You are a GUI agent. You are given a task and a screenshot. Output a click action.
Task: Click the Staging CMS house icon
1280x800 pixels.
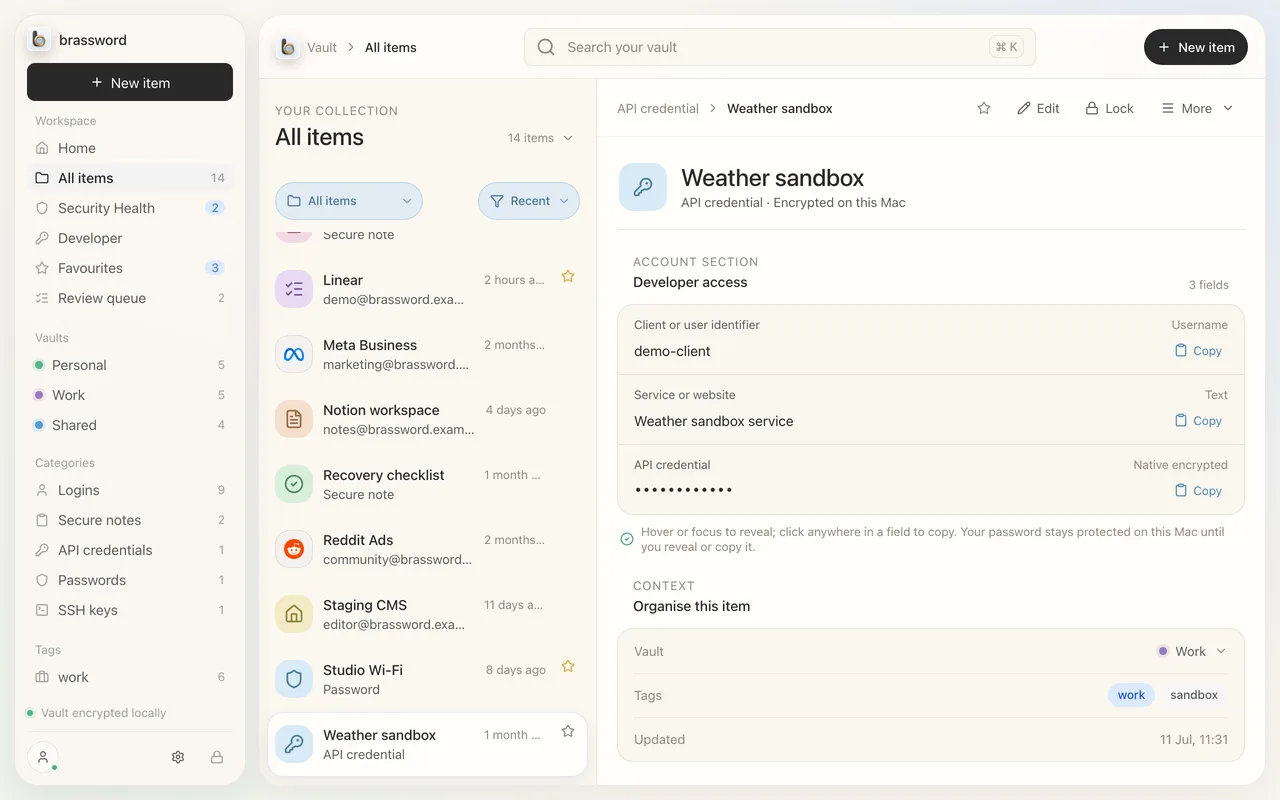pyautogui.click(x=294, y=614)
